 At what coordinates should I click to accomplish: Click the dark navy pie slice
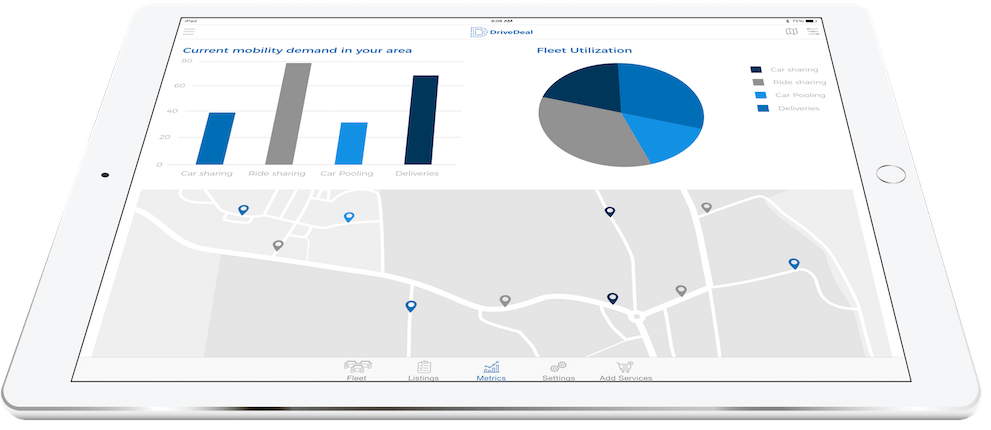click(588, 85)
